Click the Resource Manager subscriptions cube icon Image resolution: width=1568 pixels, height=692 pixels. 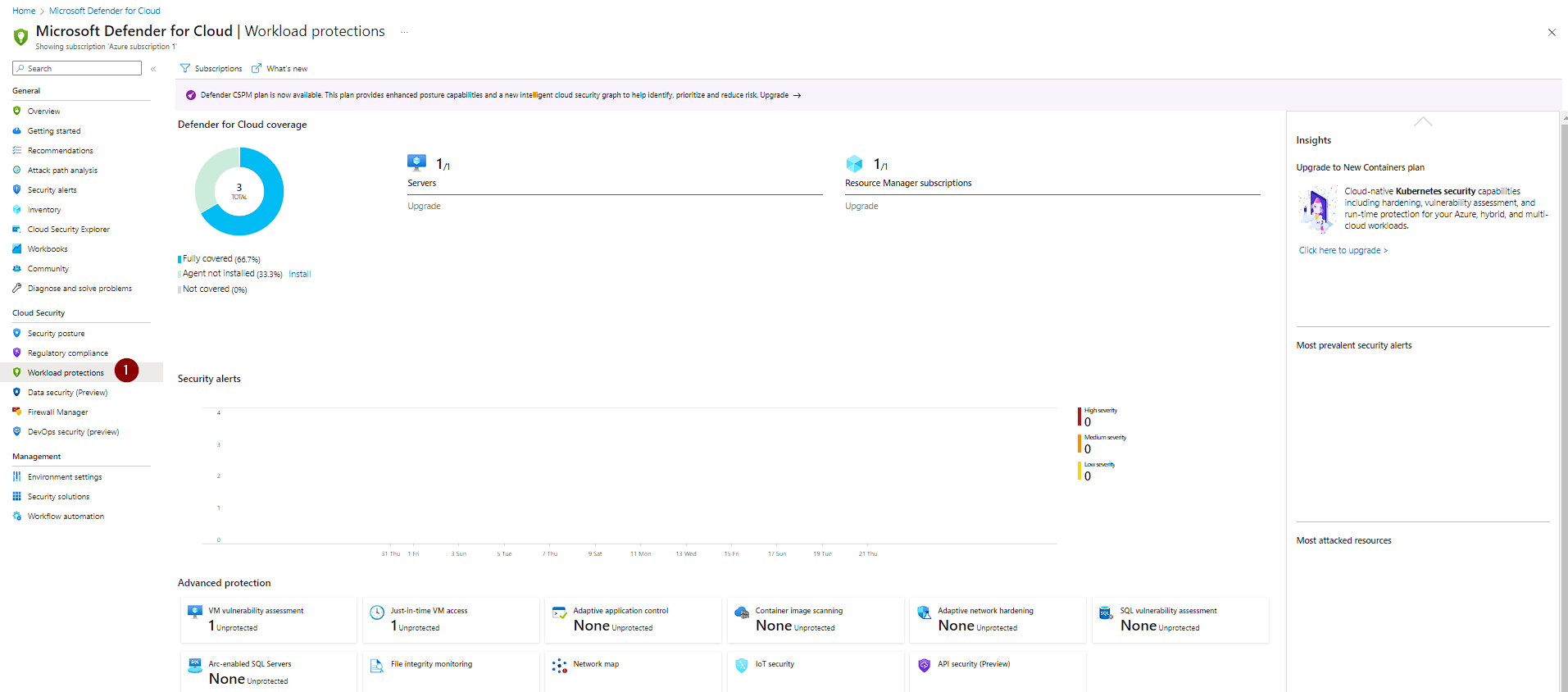pos(854,163)
